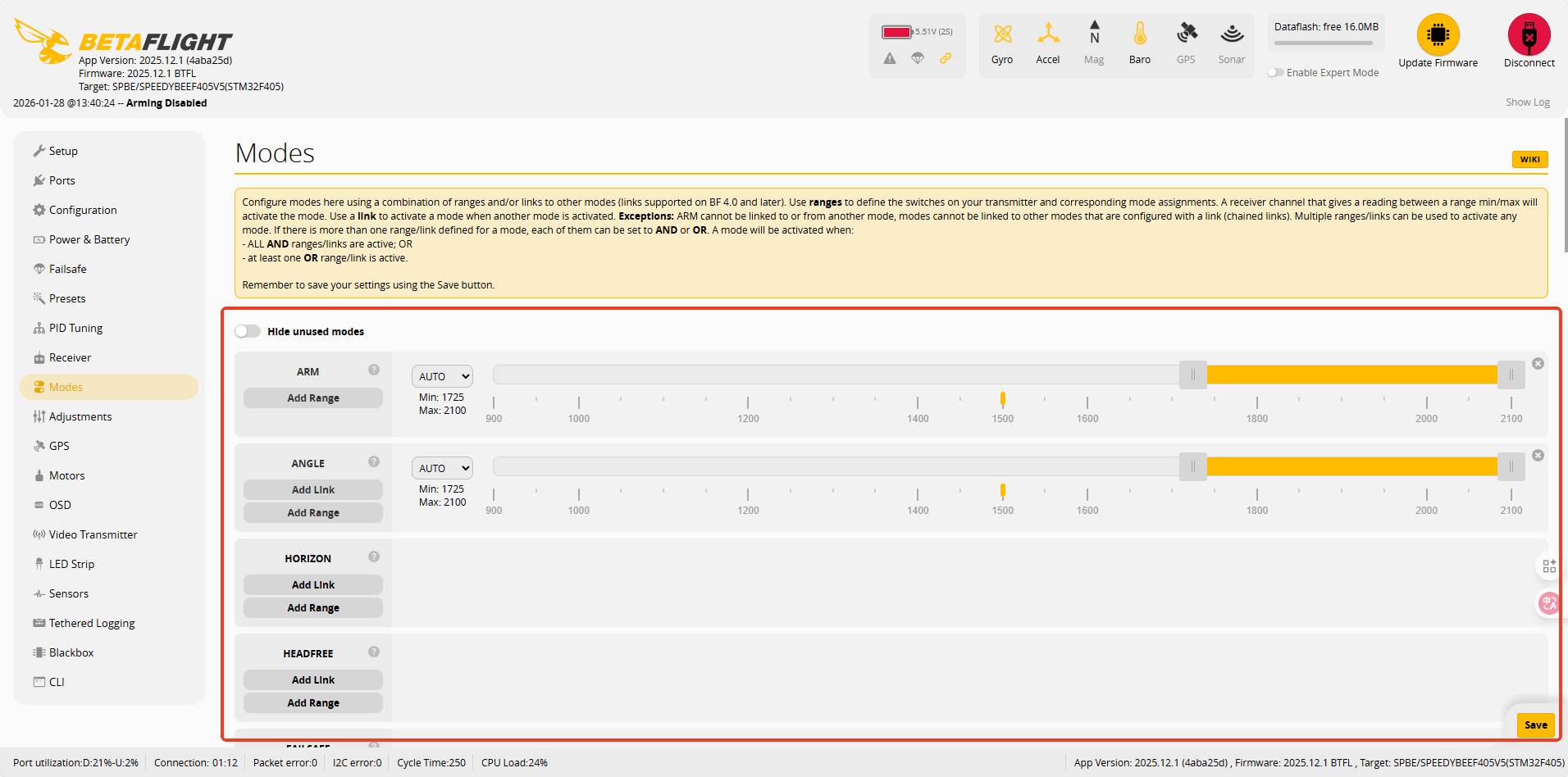Enable Expert Mode toggle

(1275, 73)
